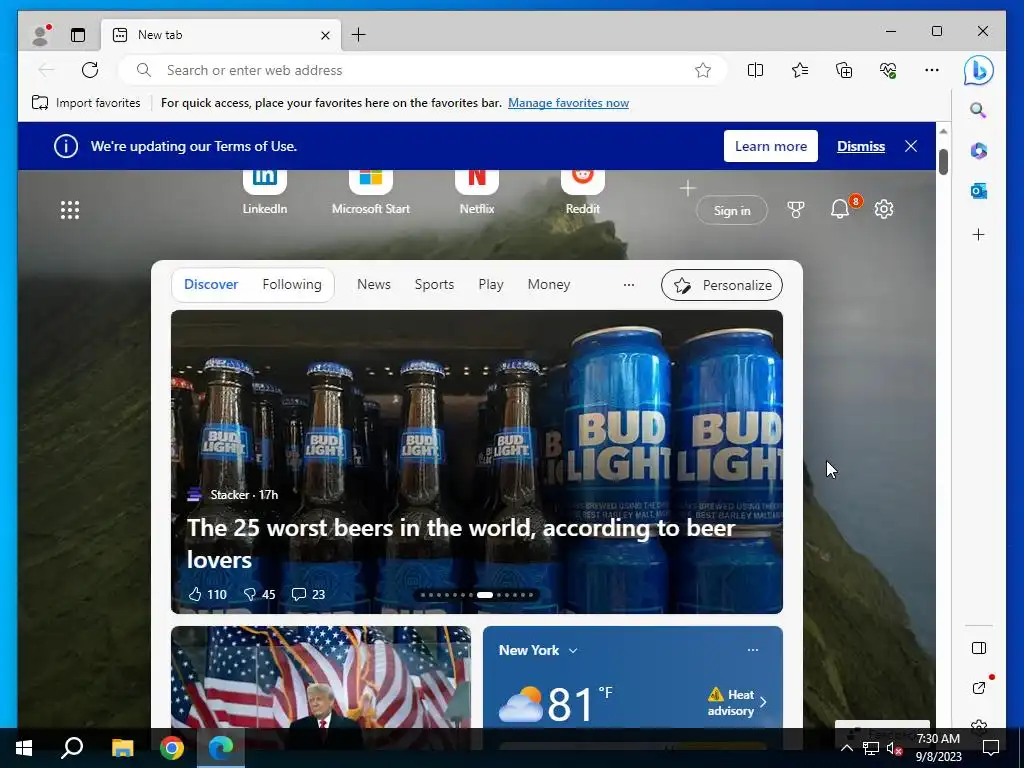This screenshot has width=1024, height=768.
Task: Open notifications bell
Action: 840,209
